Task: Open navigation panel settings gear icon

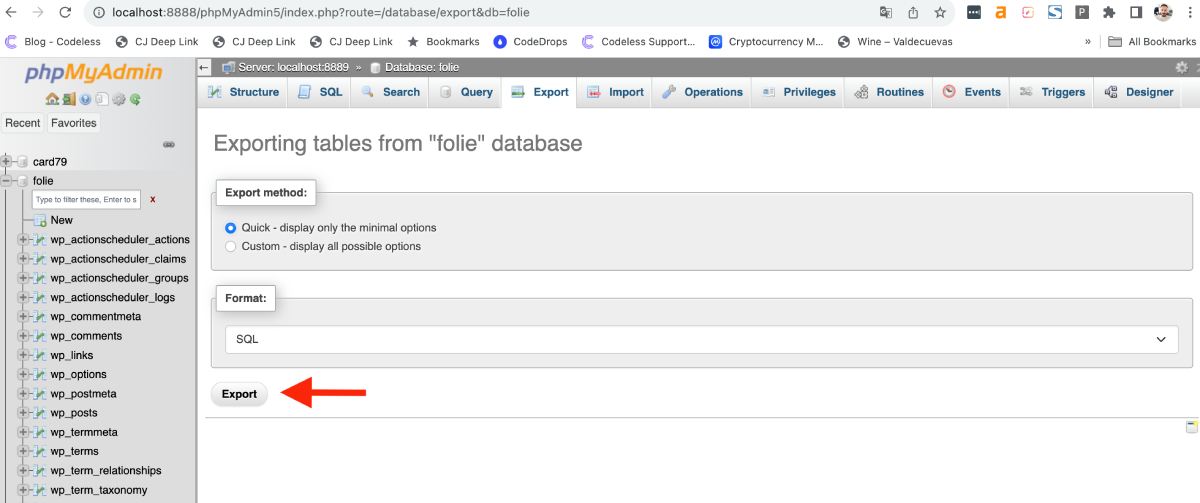Action: click(118, 99)
